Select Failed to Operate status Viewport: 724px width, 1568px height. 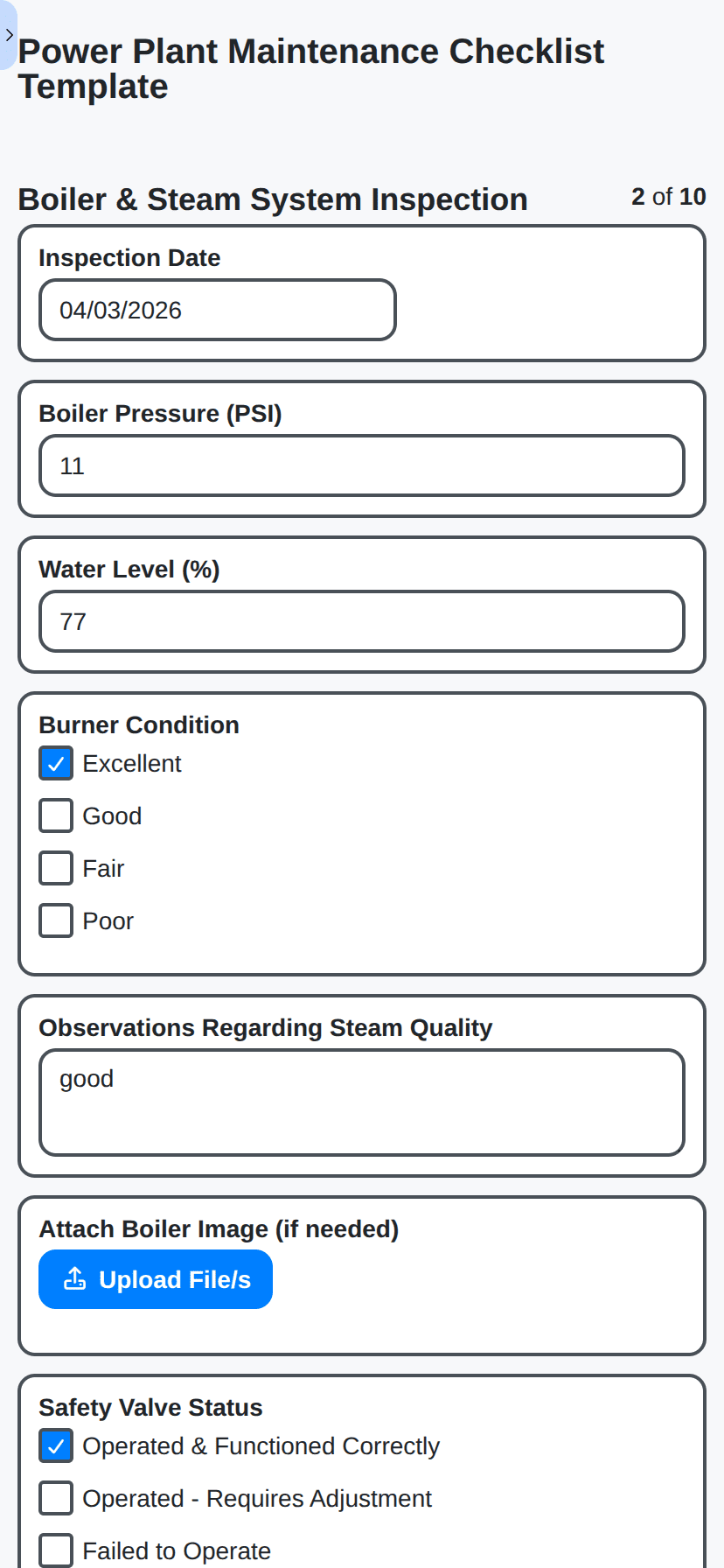tap(55, 1549)
